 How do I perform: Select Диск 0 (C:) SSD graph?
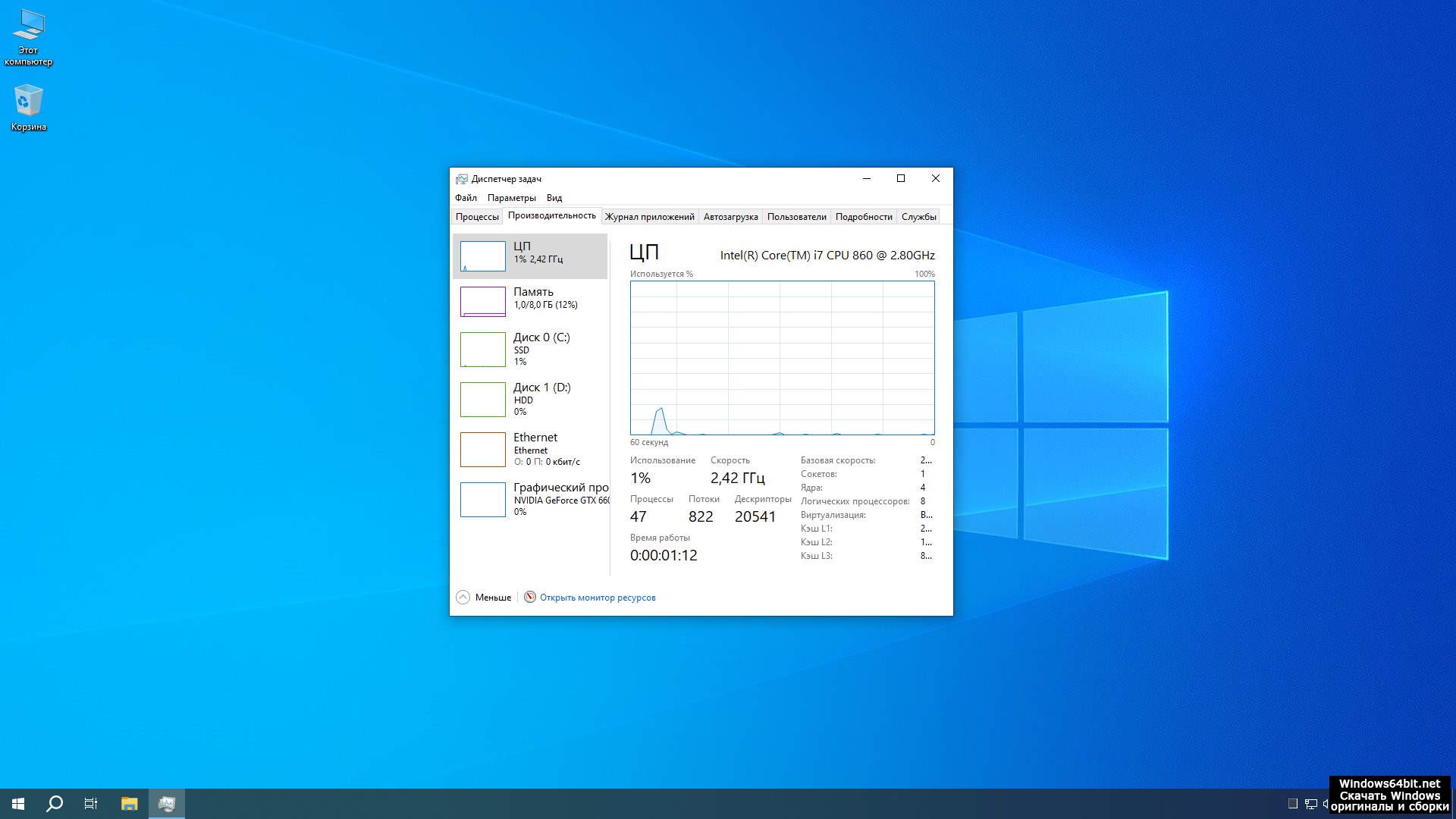(x=529, y=349)
